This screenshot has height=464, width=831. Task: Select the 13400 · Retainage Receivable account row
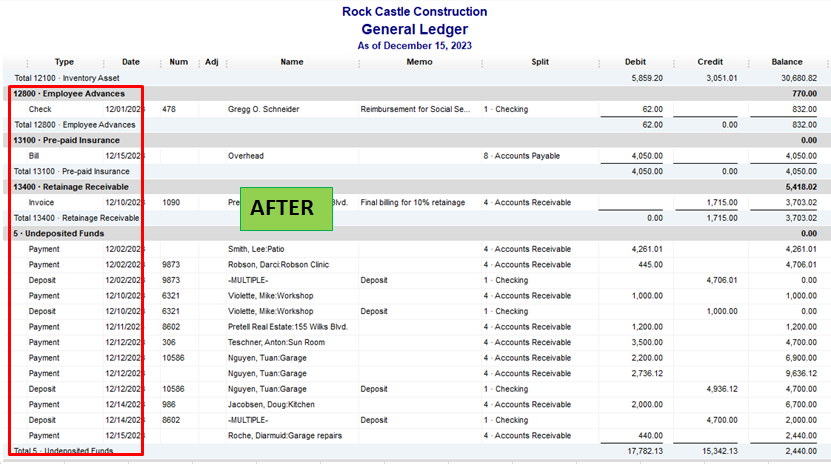point(416,187)
